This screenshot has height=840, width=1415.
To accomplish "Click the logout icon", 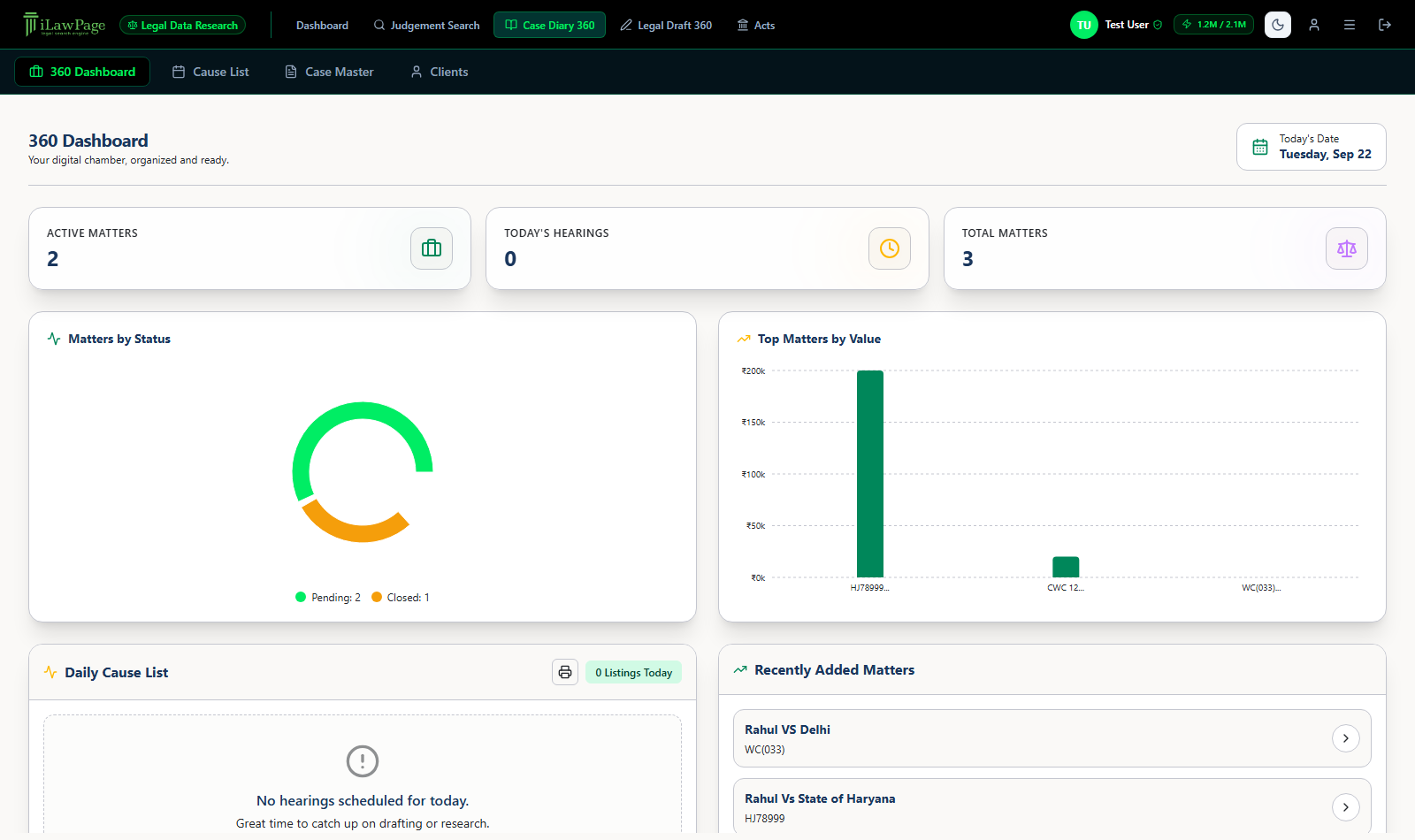I will click(1385, 25).
